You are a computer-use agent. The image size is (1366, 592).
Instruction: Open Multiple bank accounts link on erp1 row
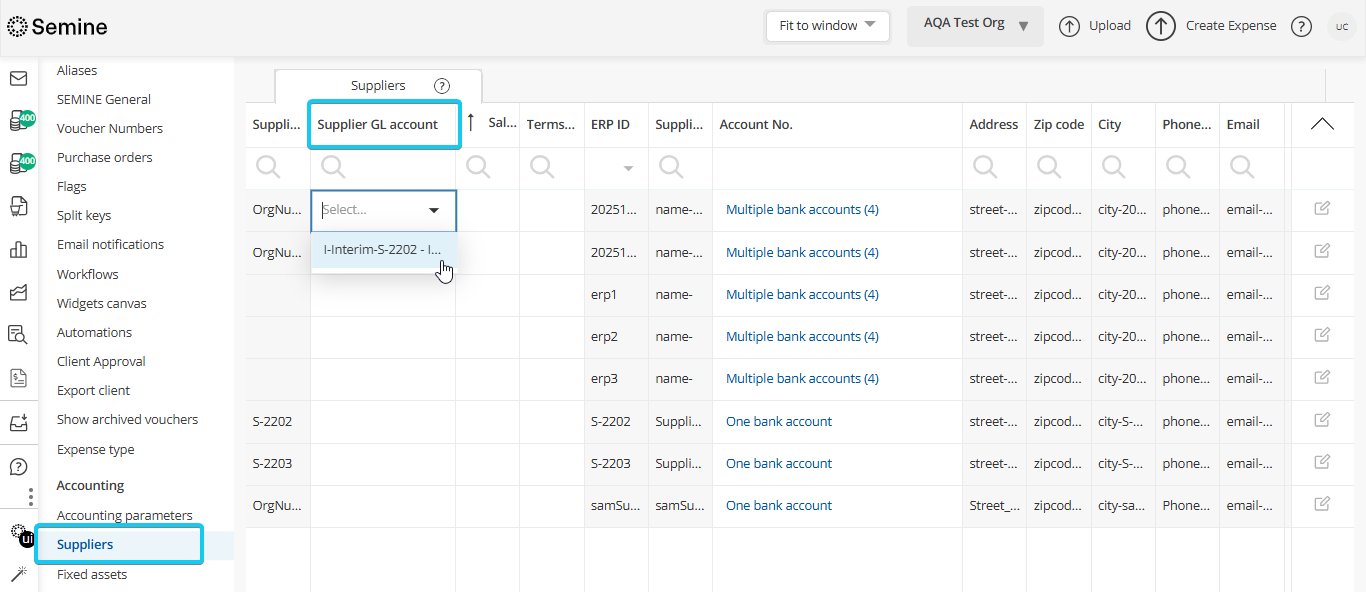[800, 294]
